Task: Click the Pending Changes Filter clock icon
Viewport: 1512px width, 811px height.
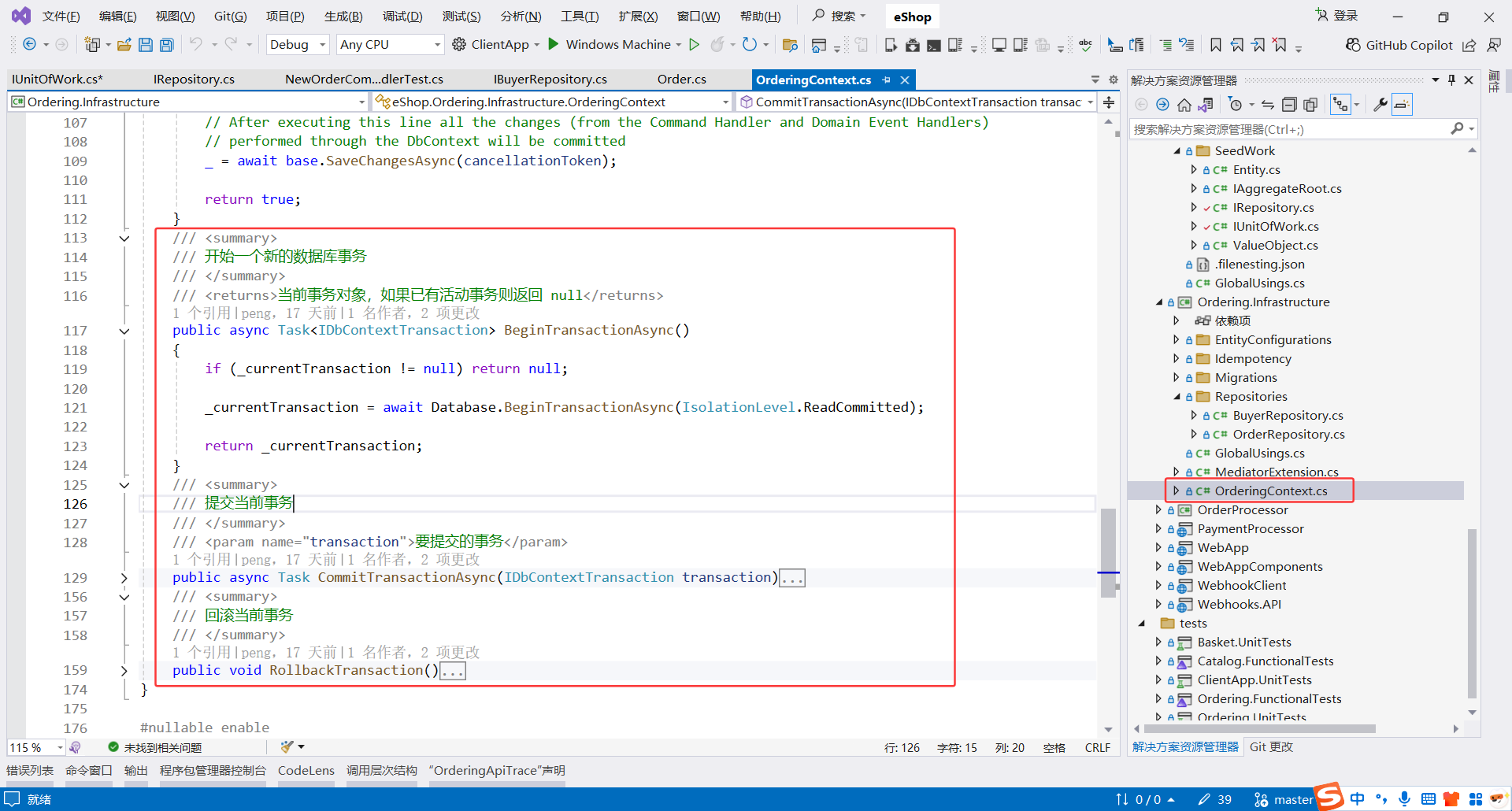Action: pos(1235,105)
